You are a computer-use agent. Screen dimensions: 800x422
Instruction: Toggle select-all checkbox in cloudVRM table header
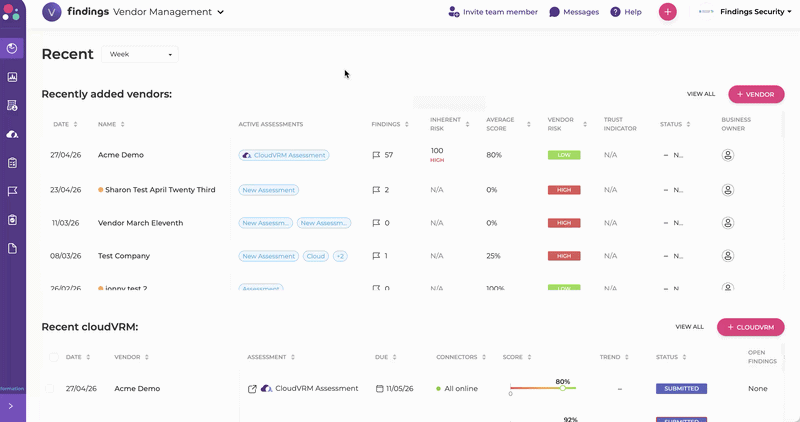54,357
